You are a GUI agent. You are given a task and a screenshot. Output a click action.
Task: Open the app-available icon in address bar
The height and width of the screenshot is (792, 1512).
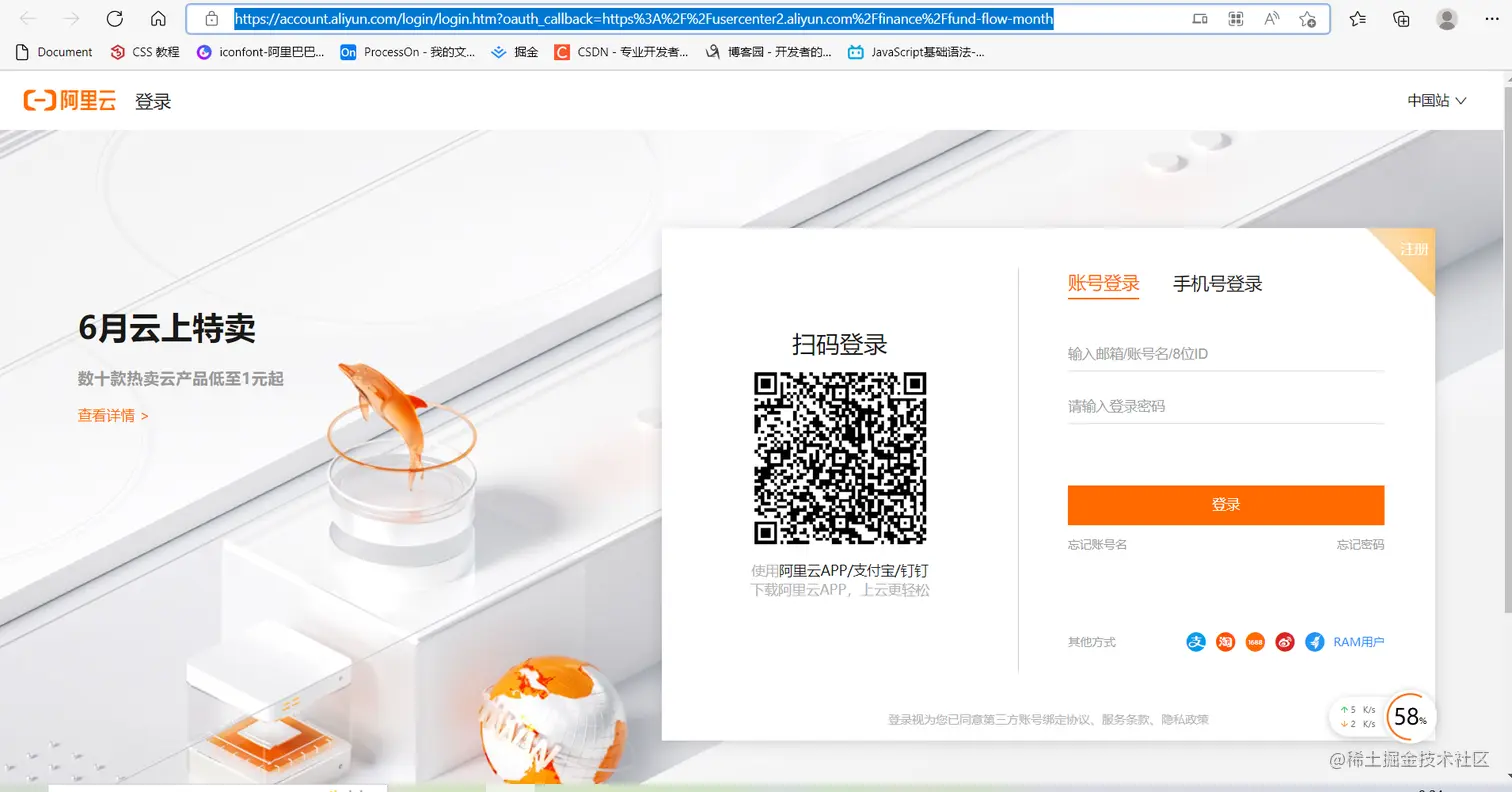[x=1200, y=19]
